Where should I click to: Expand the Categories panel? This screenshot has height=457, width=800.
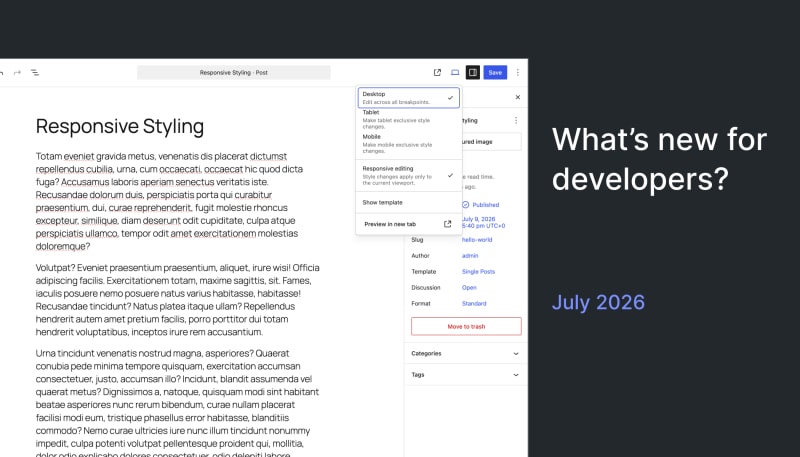coord(466,353)
